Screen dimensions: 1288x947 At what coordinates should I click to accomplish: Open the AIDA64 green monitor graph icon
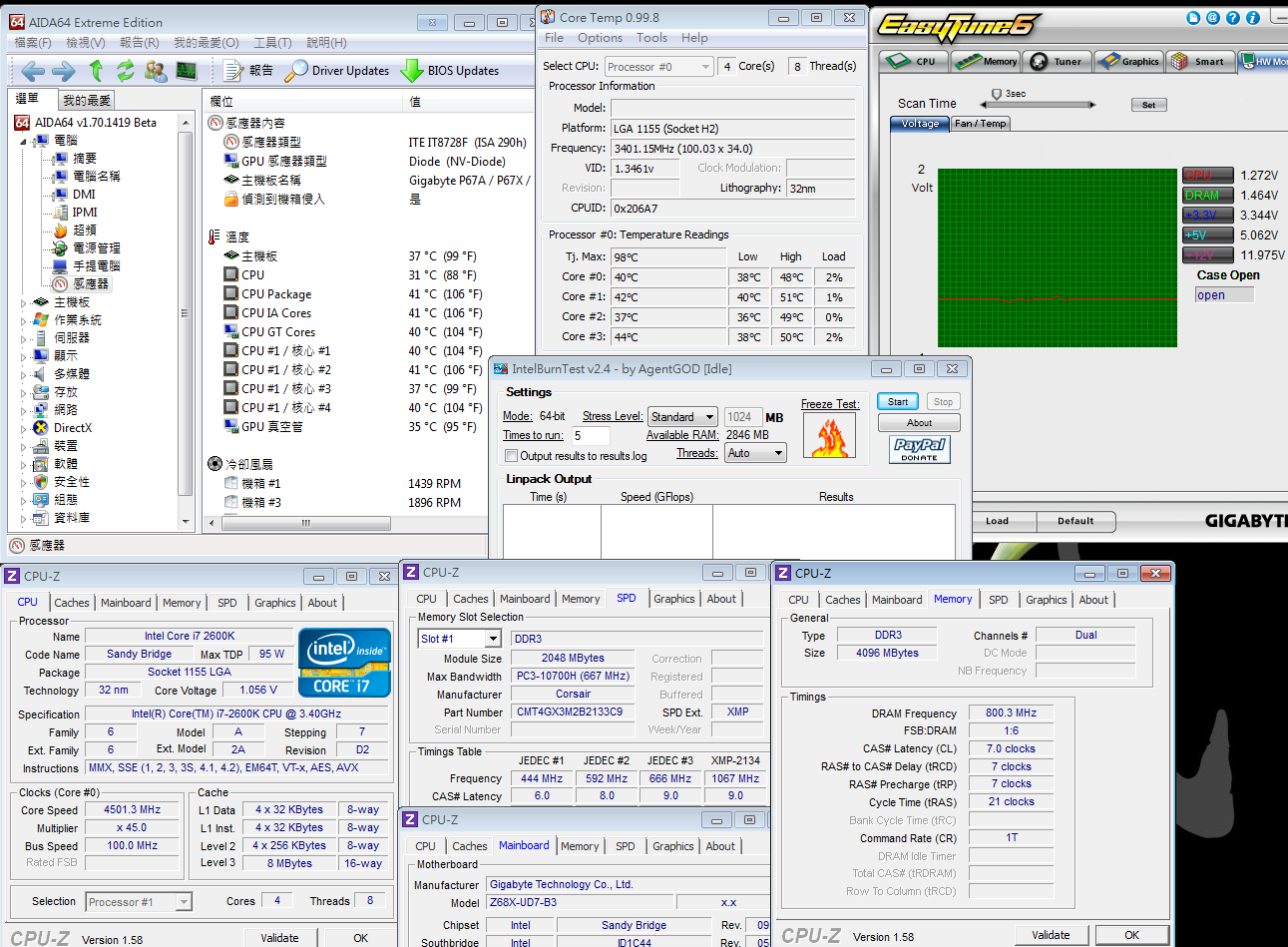[187, 71]
